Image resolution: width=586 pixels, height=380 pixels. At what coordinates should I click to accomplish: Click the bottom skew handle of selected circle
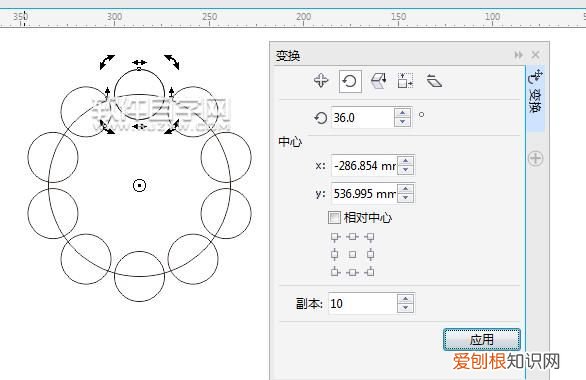(x=140, y=127)
